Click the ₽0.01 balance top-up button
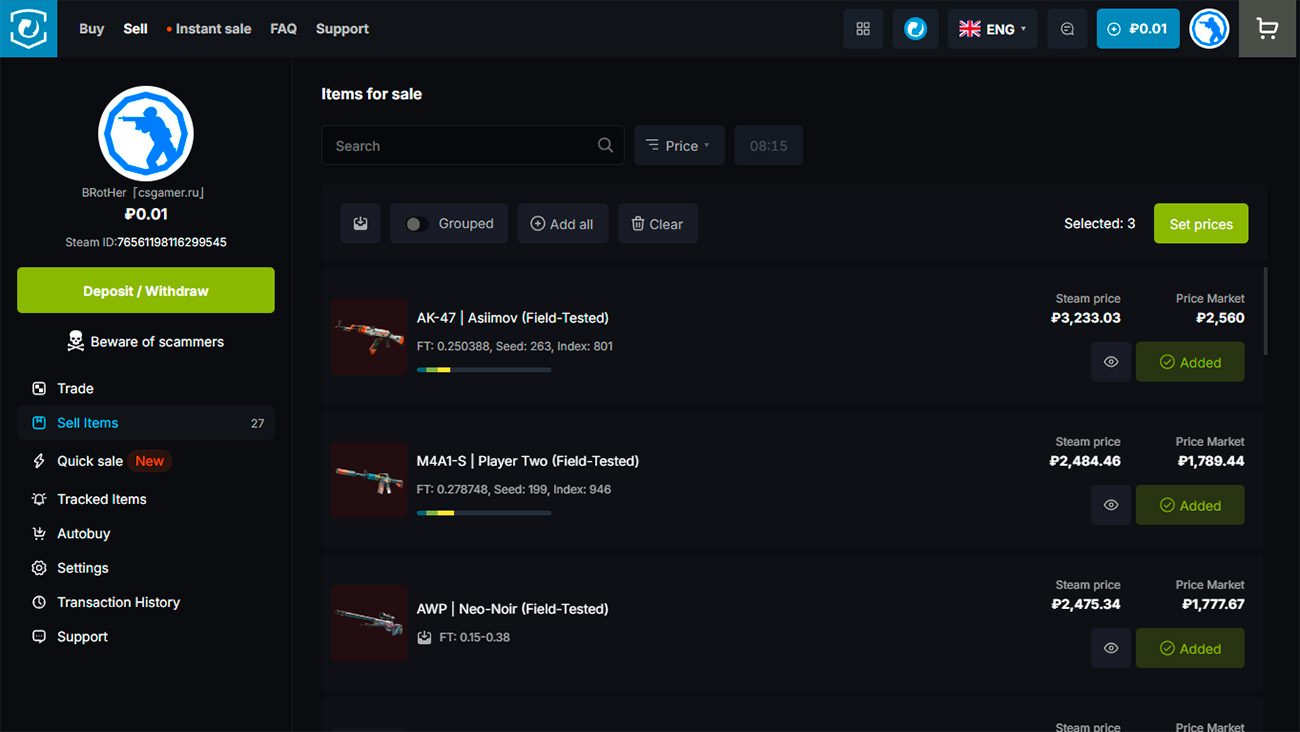1300x732 pixels. (x=1138, y=29)
